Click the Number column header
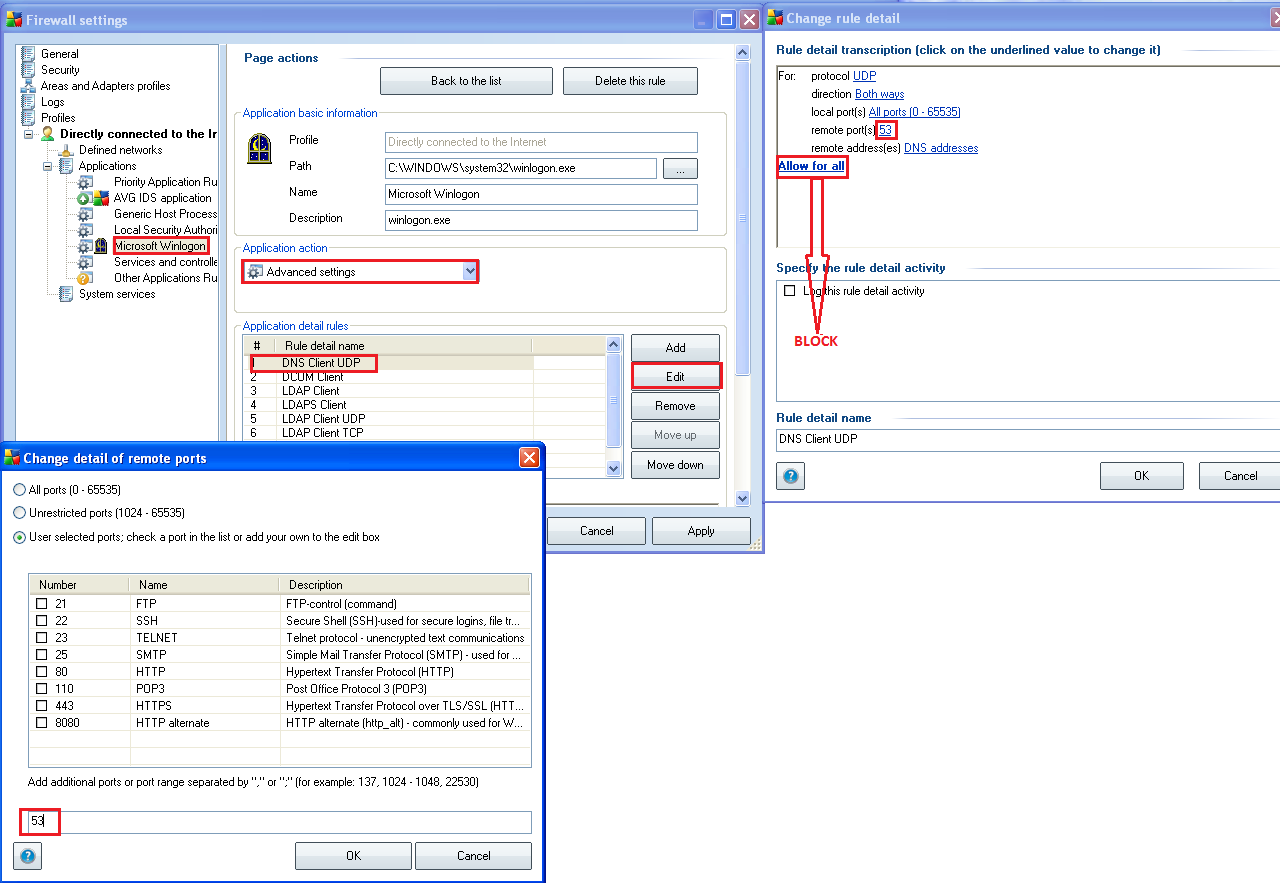 [x=80, y=585]
